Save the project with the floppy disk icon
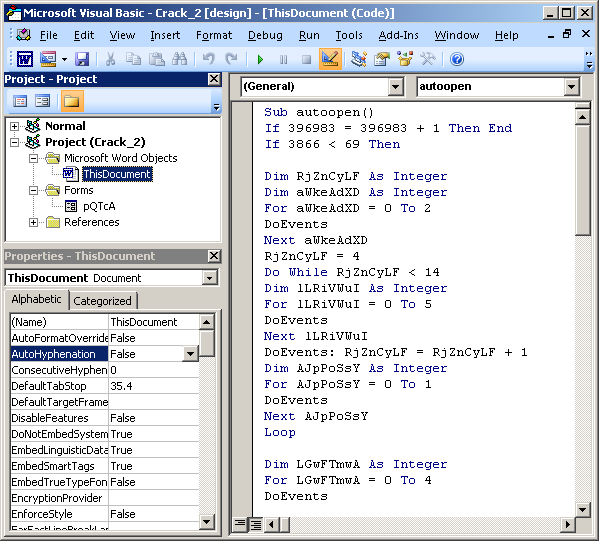The height and width of the screenshot is (541, 599). (x=82, y=59)
